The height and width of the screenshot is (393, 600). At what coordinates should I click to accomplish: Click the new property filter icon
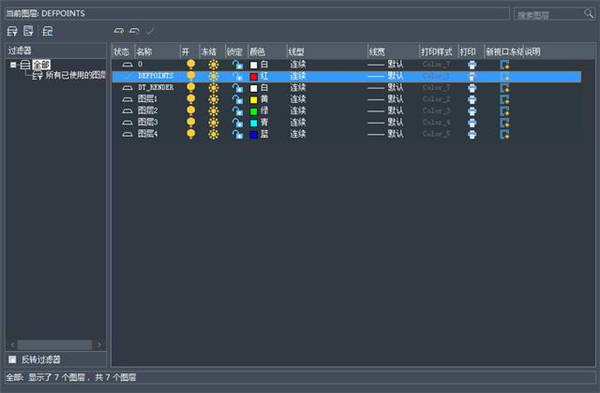(12, 31)
